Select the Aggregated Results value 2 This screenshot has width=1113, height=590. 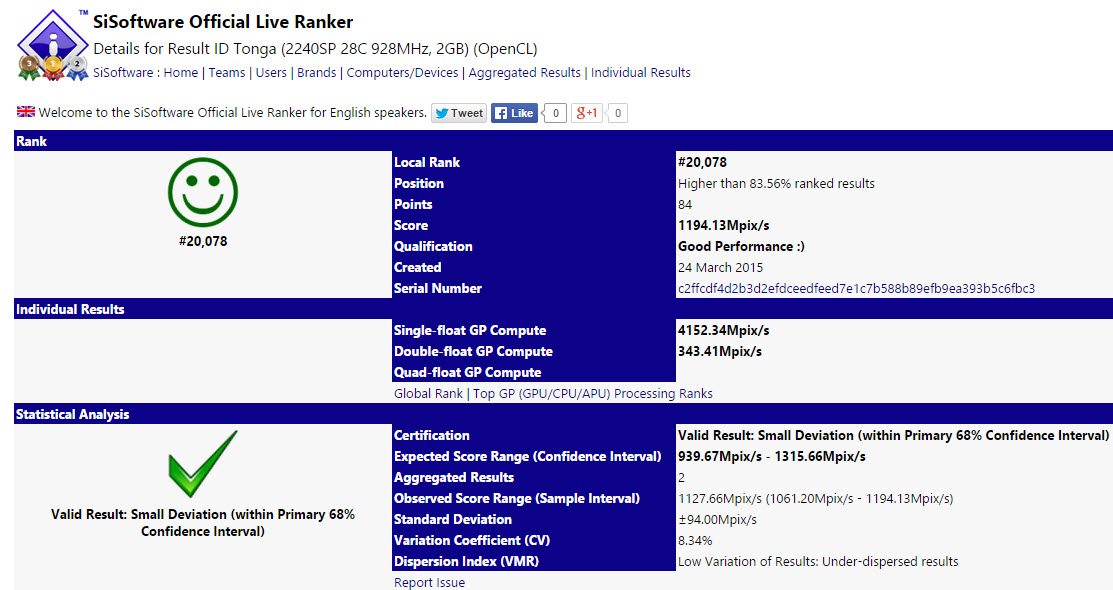(x=681, y=477)
